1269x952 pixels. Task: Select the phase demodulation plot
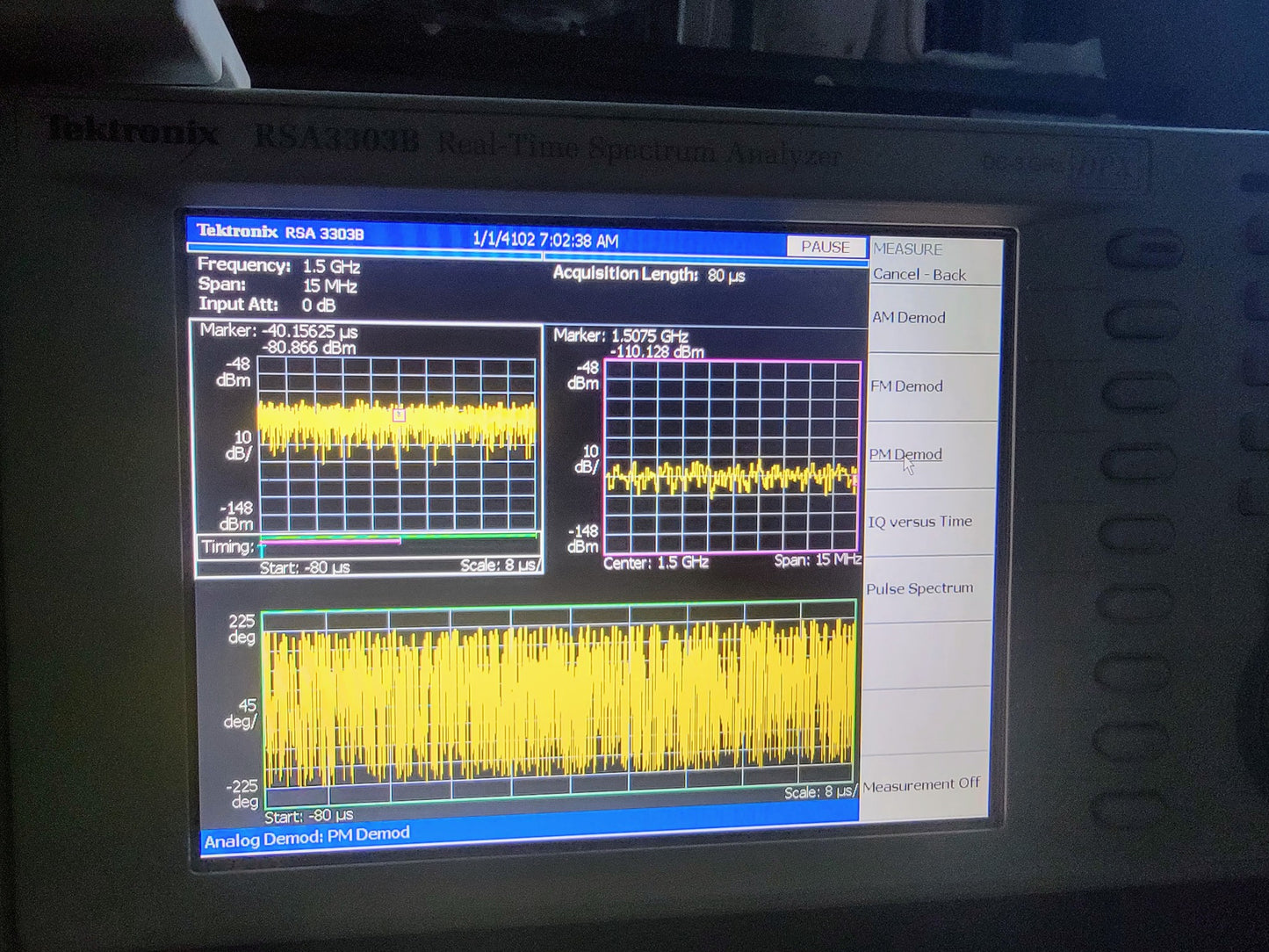pyautogui.click(x=562, y=703)
